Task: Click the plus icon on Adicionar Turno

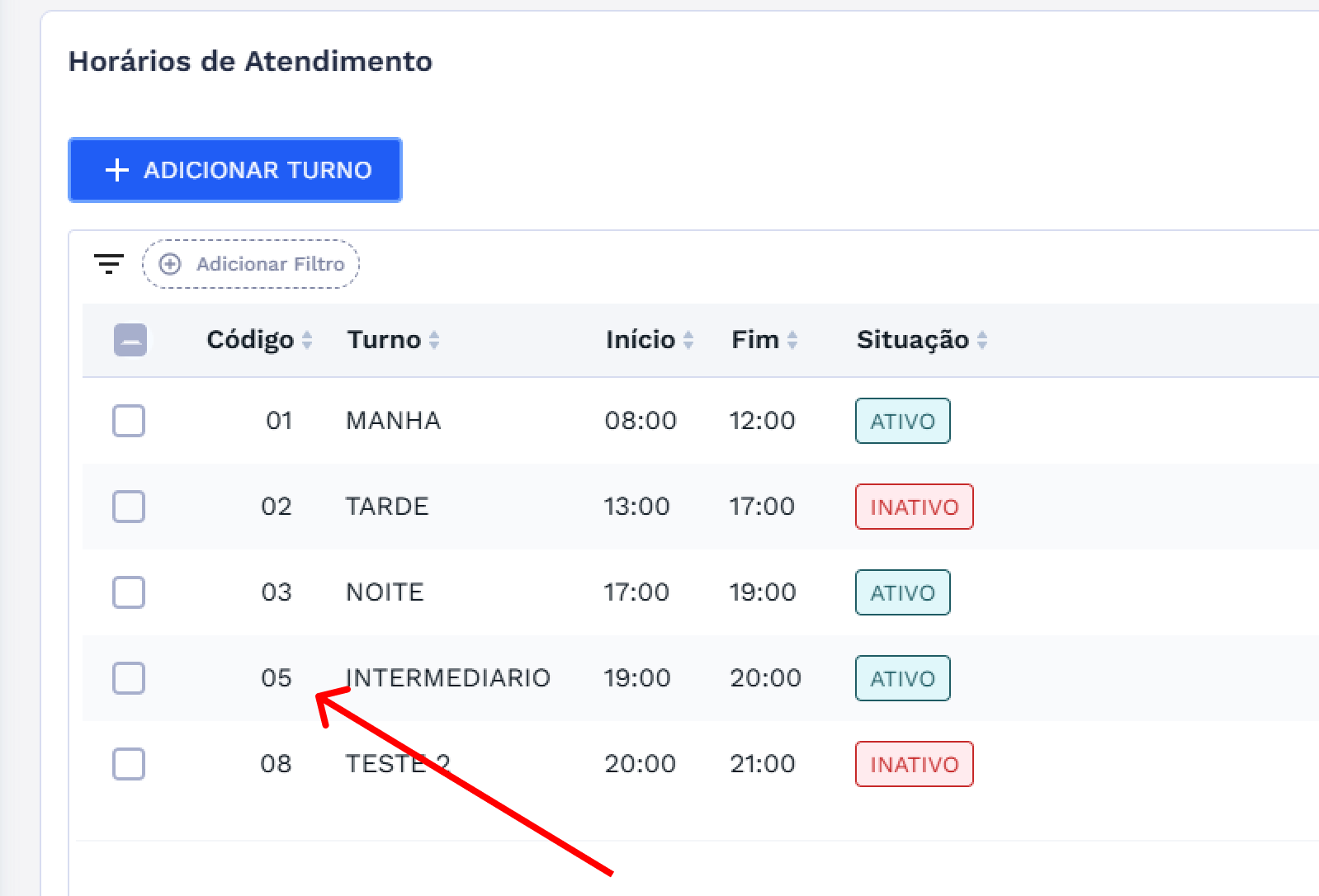Action: pyautogui.click(x=117, y=170)
